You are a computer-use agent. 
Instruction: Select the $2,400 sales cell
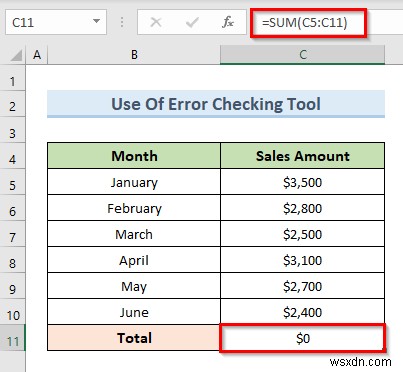303,312
